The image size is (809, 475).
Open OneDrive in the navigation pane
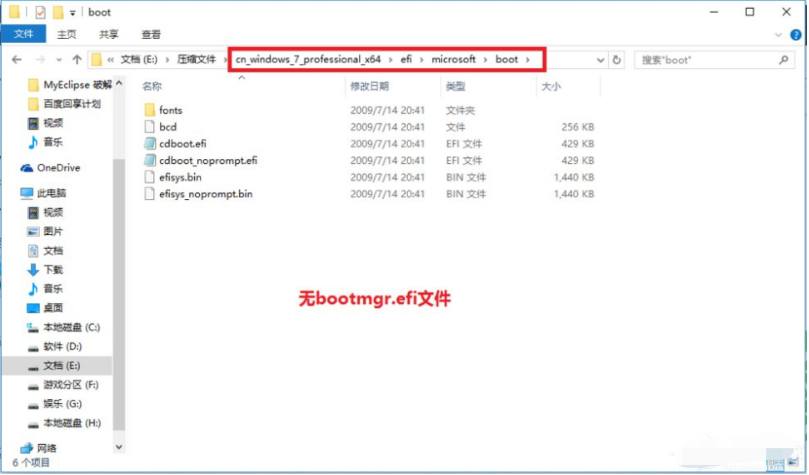pyautogui.click(x=57, y=168)
